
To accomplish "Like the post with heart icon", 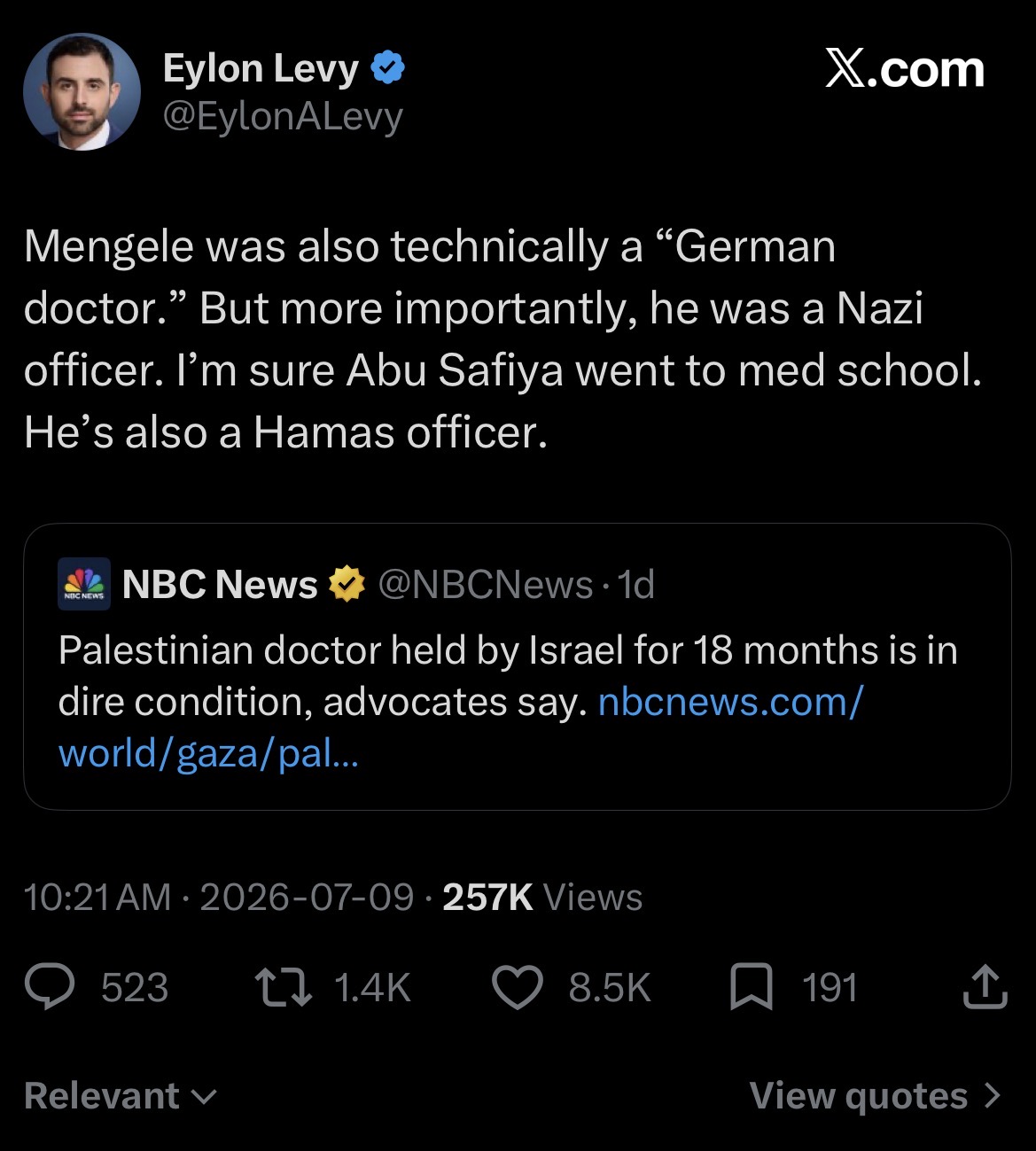I will coord(518,988).
